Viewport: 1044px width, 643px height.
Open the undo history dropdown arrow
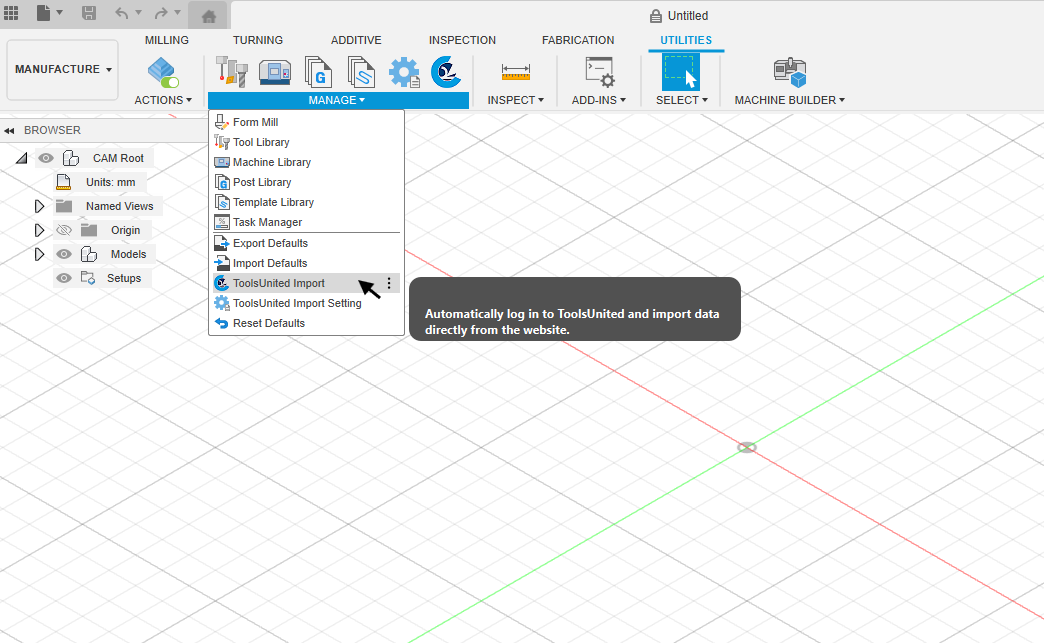(138, 12)
